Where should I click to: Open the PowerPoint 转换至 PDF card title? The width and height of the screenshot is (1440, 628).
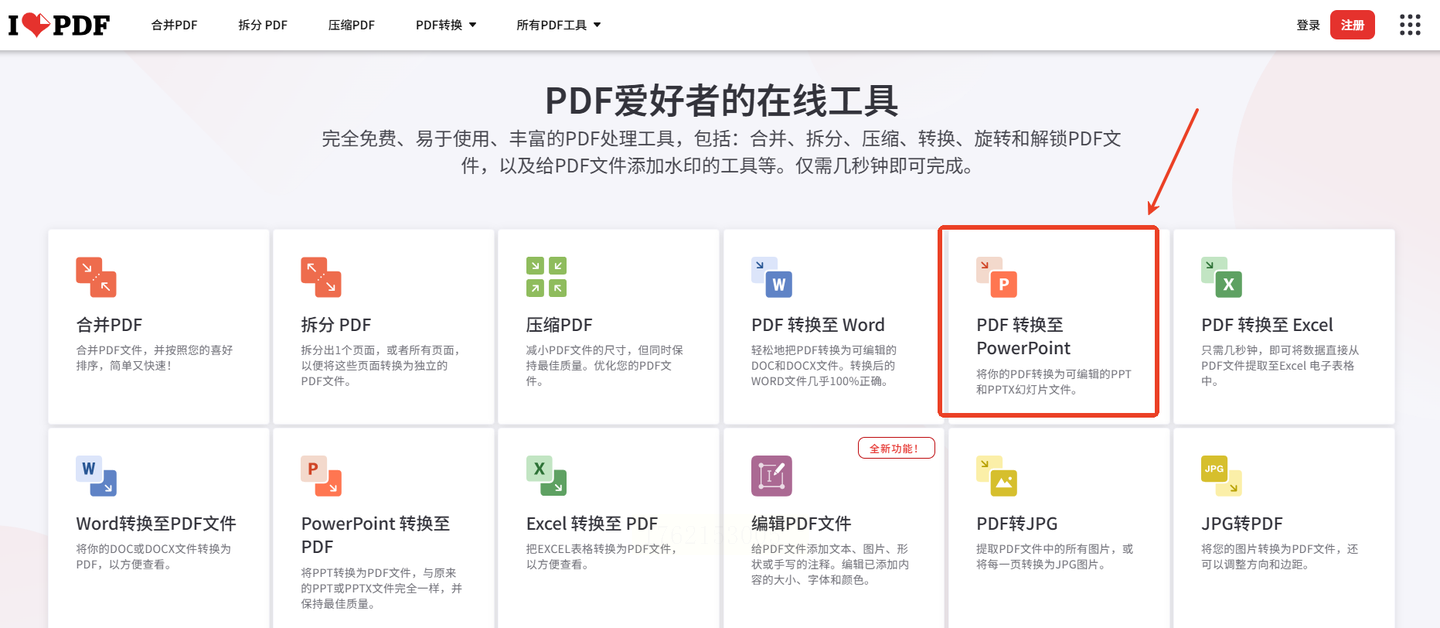click(376, 535)
